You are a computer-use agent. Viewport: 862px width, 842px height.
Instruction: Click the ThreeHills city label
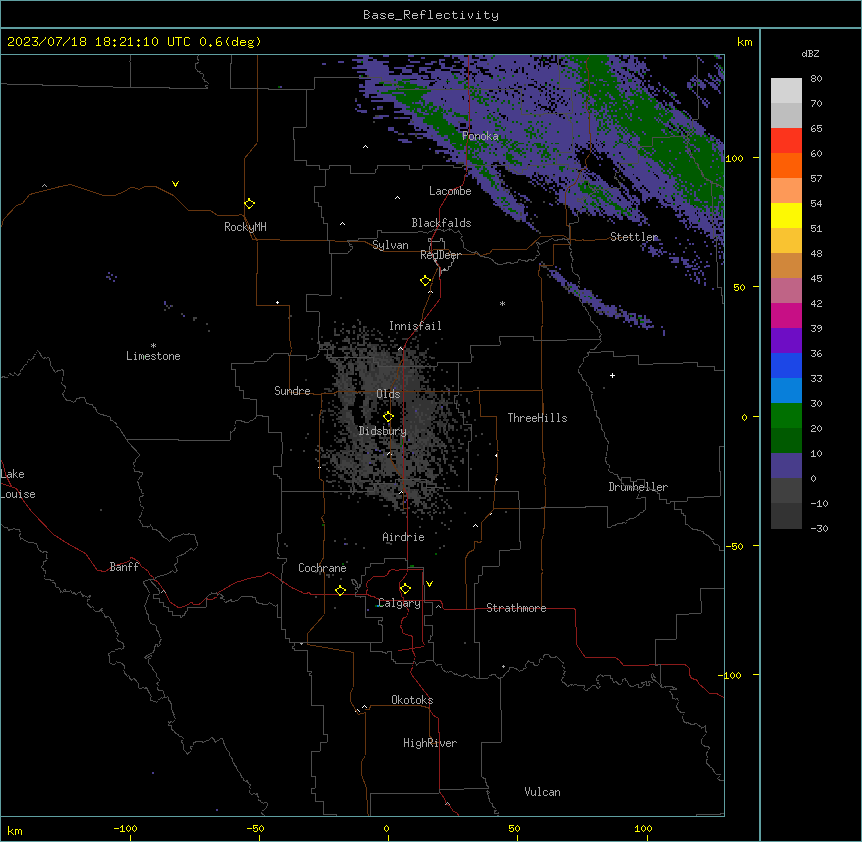click(537, 418)
